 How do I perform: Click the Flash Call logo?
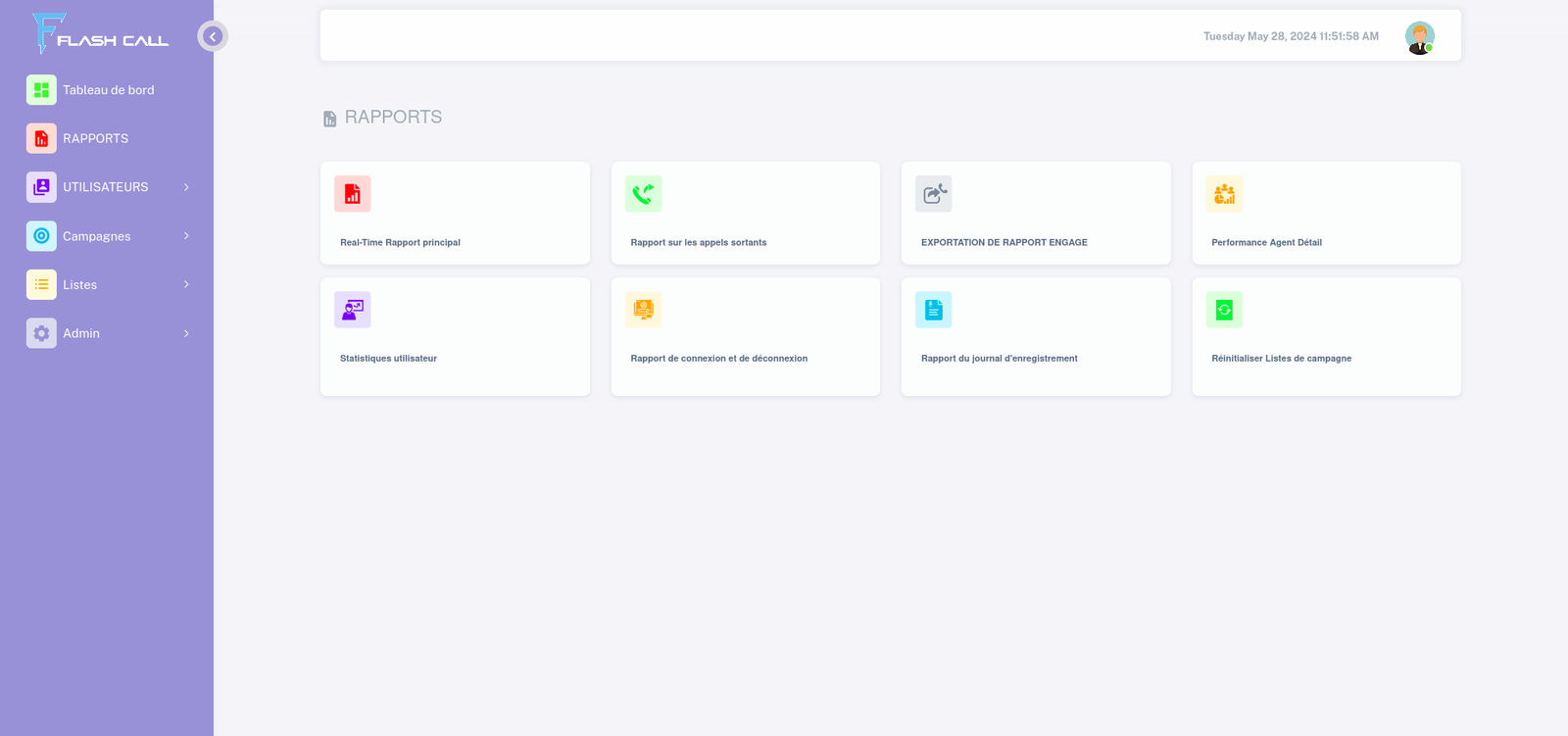coord(100,34)
